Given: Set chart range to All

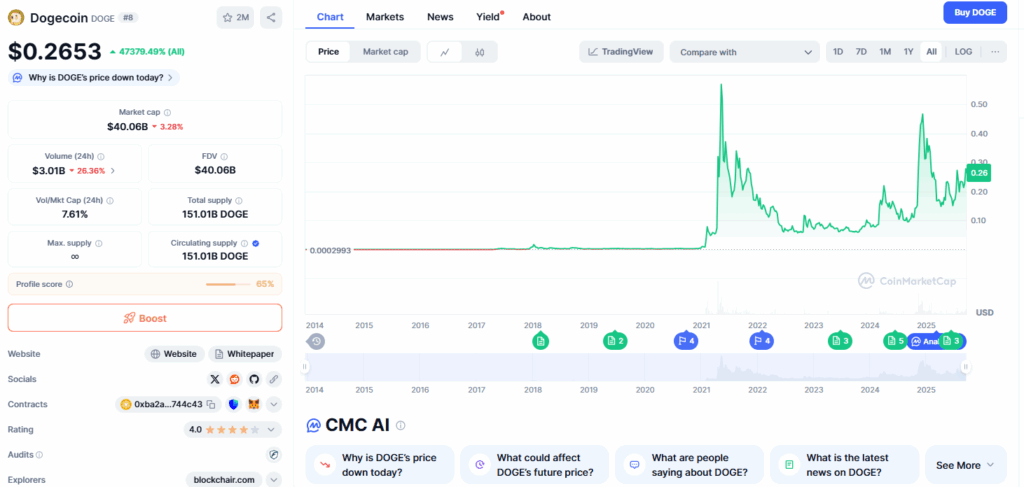Looking at the screenshot, I should coord(931,52).
